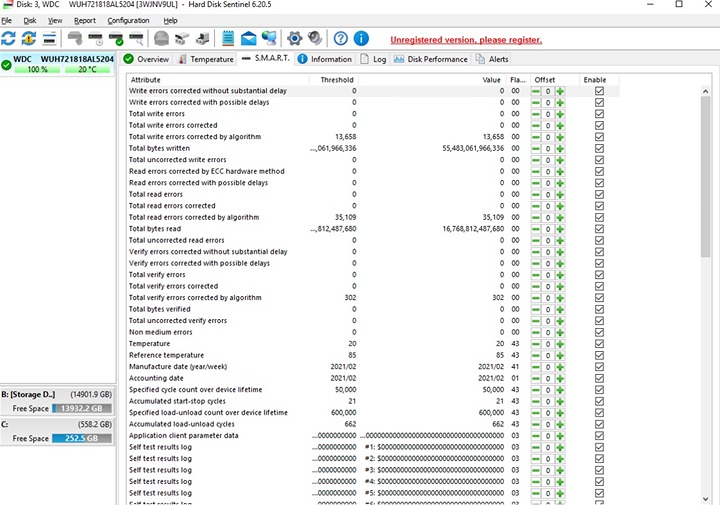Click plus offset for Accumulated start-stop cycles
Screen dimensions: 720x505
click(560, 401)
